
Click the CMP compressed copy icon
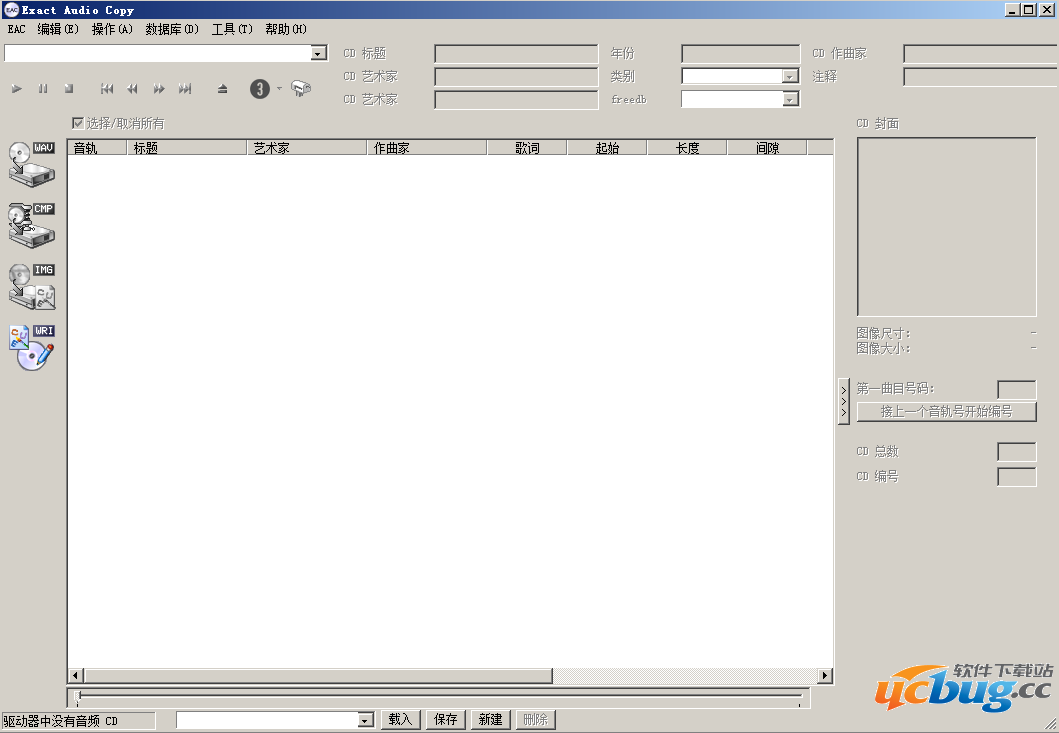coord(31,224)
